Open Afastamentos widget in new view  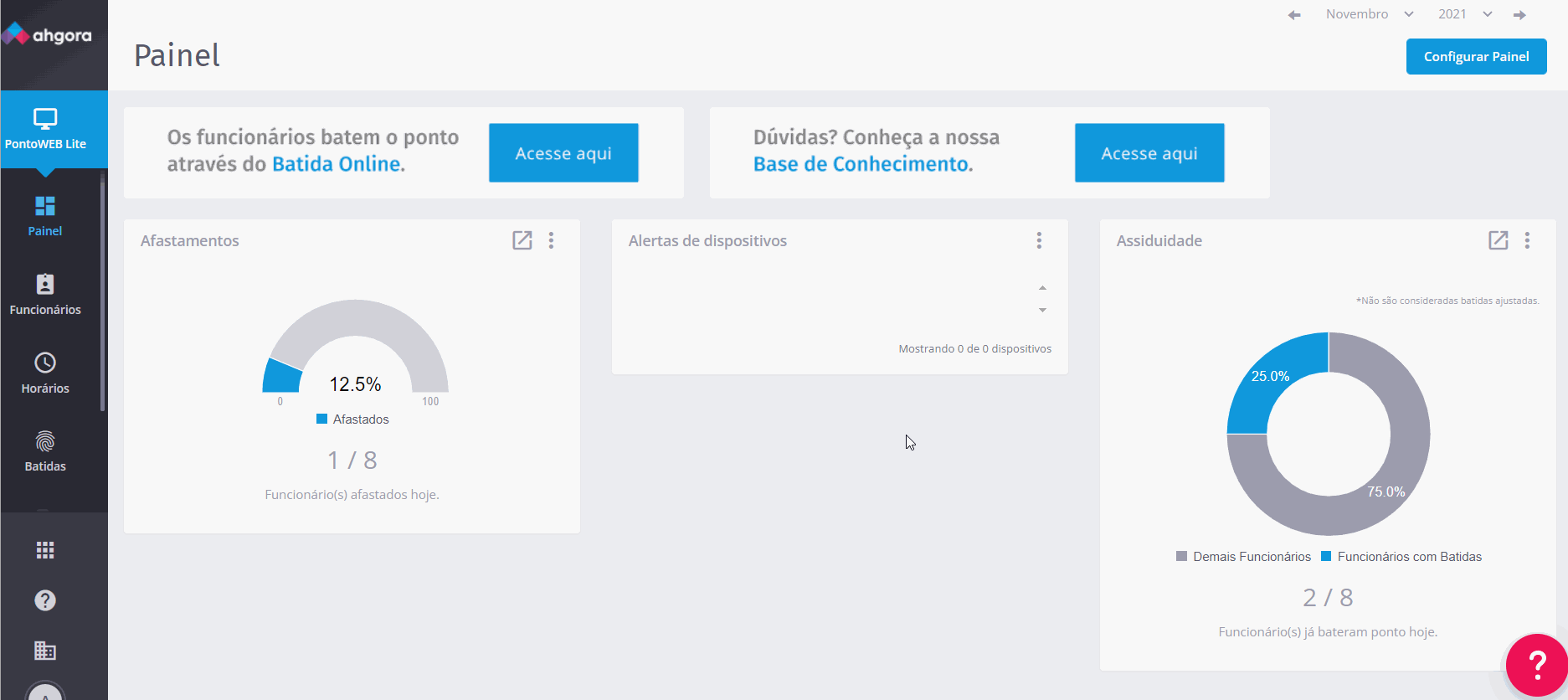[x=522, y=240]
